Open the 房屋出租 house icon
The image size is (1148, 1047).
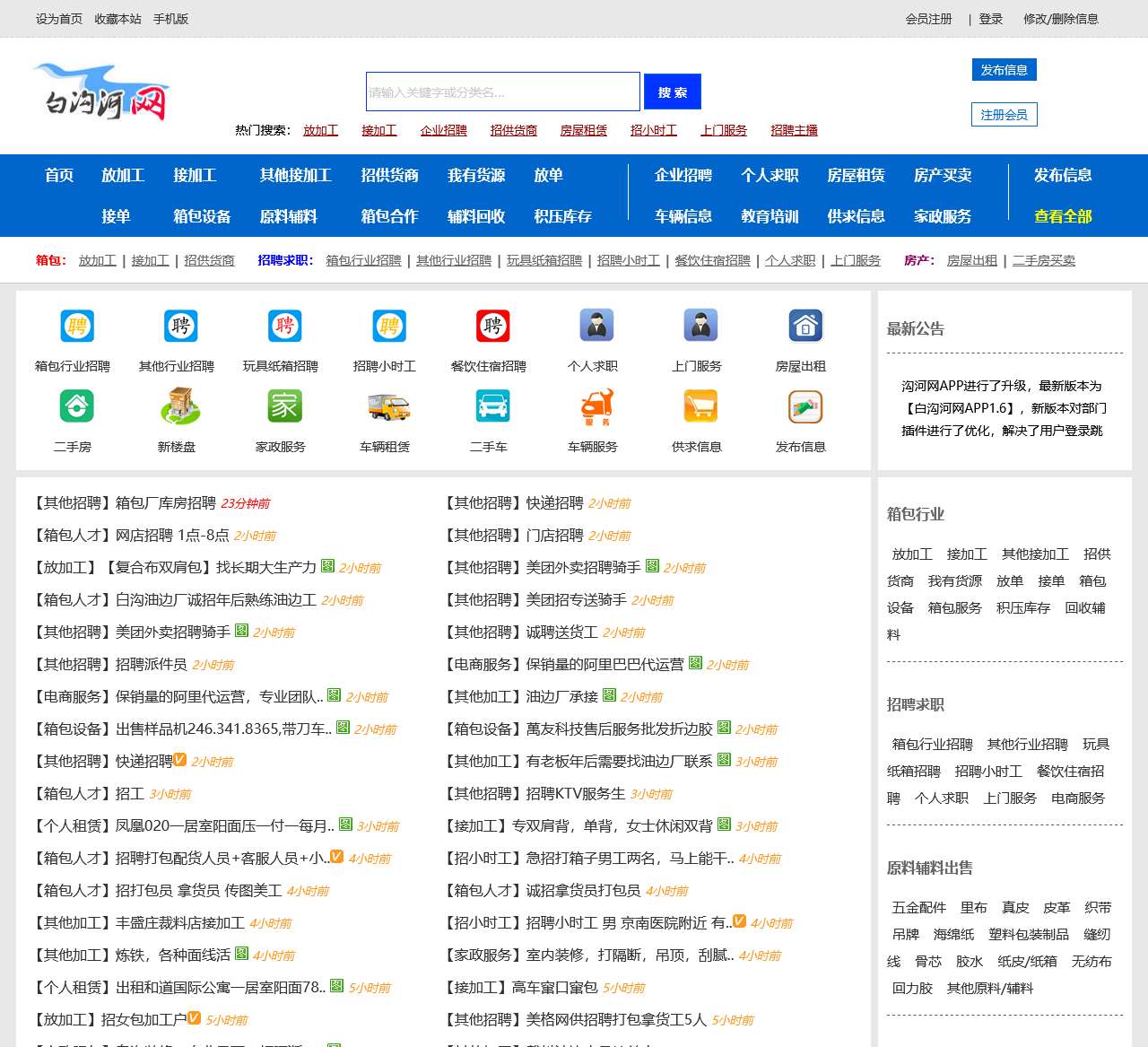(804, 326)
